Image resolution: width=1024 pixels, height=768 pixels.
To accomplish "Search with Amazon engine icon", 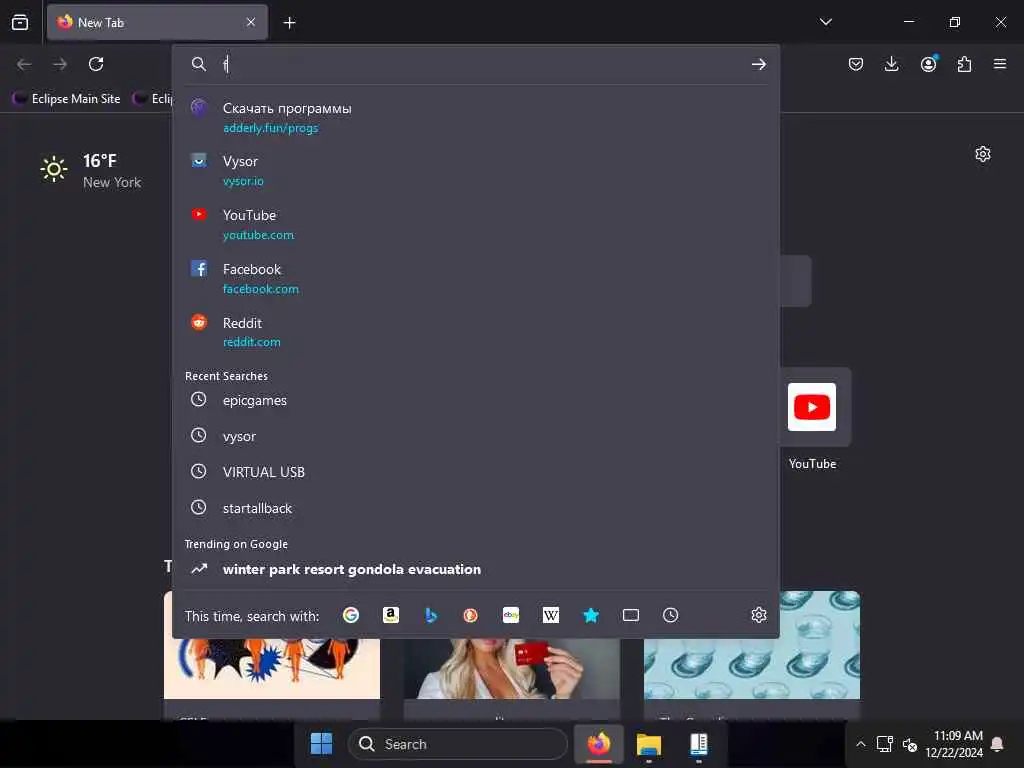I will coord(391,615).
